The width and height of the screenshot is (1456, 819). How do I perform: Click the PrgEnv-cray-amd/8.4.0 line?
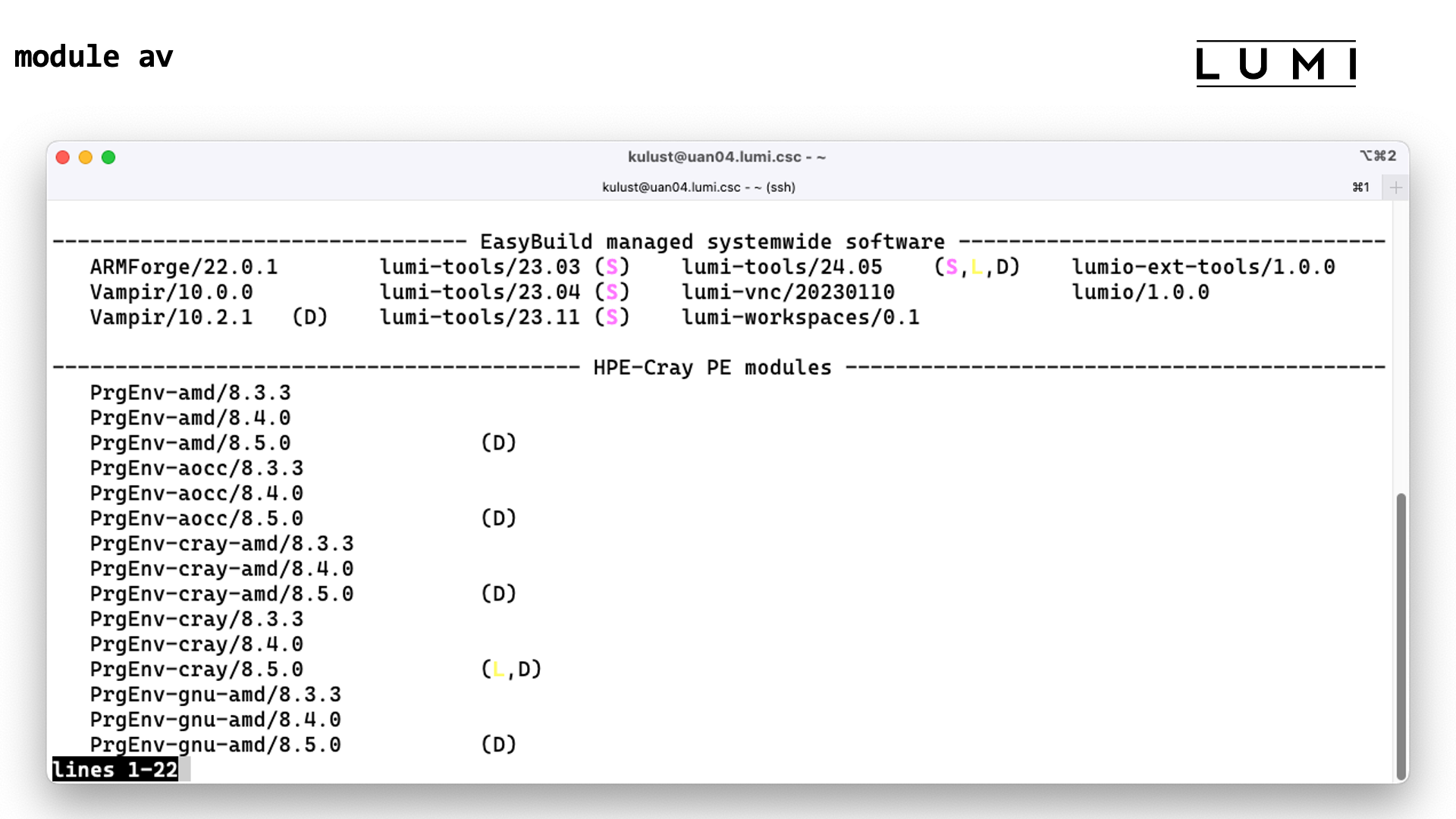click(x=221, y=569)
